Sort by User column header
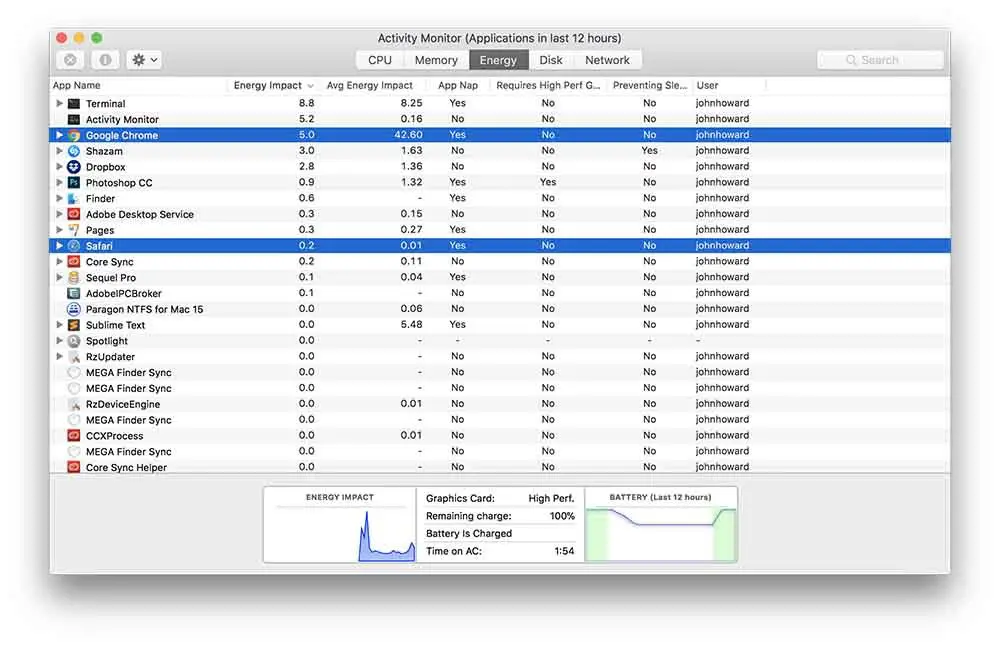The height and width of the screenshot is (645, 1000). pyautogui.click(x=729, y=85)
